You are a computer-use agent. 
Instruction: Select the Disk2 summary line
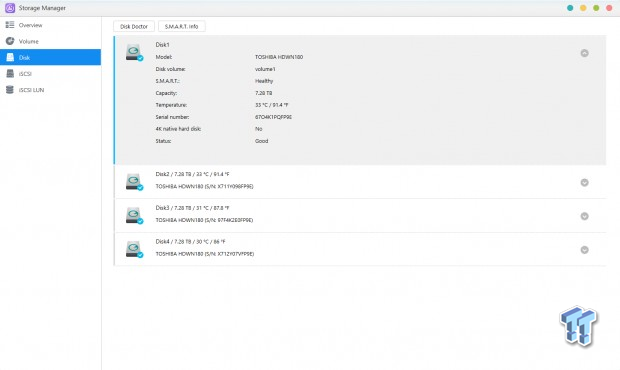pos(192,174)
